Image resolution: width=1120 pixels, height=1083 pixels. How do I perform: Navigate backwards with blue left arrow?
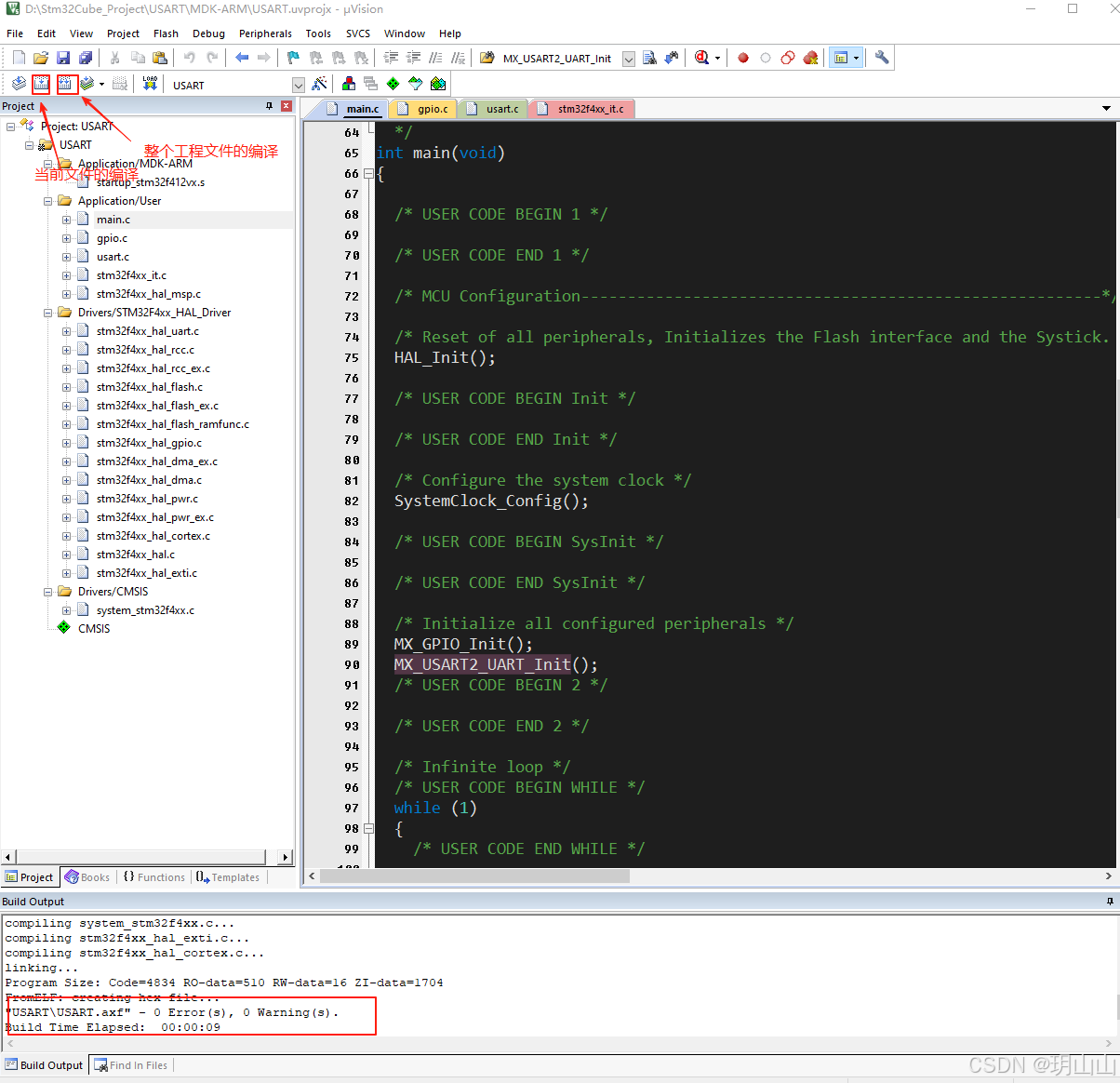242,58
